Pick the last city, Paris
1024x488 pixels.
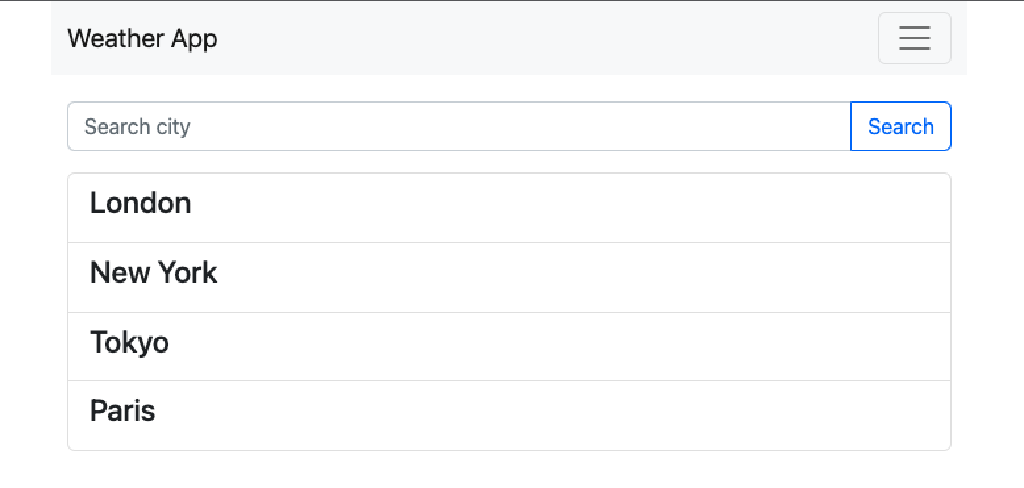509,415
